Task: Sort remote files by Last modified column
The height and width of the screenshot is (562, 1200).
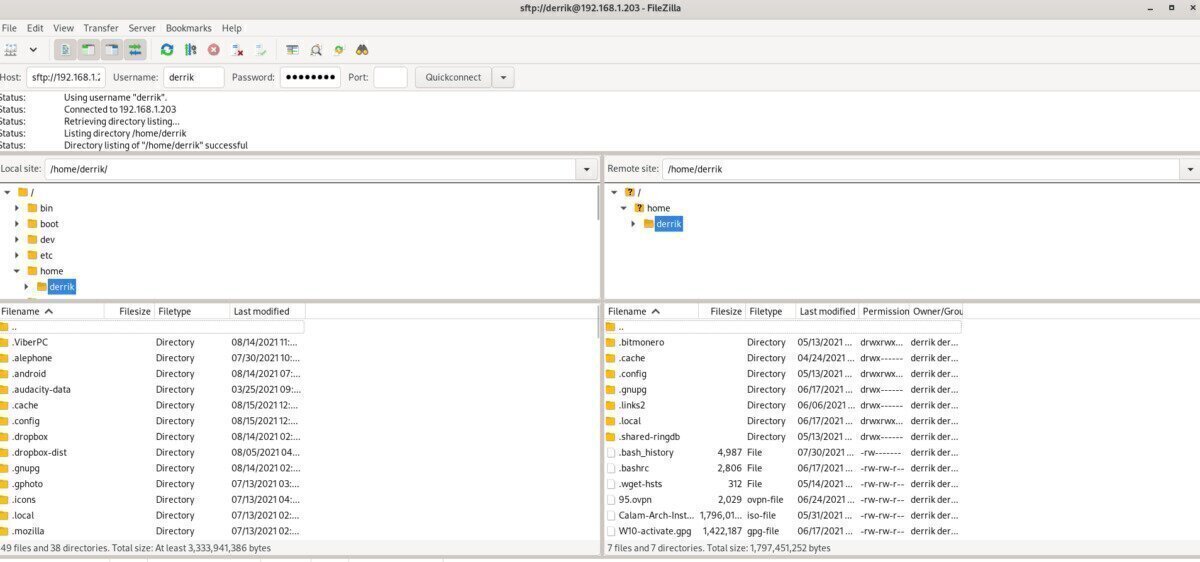Action: coord(827,311)
